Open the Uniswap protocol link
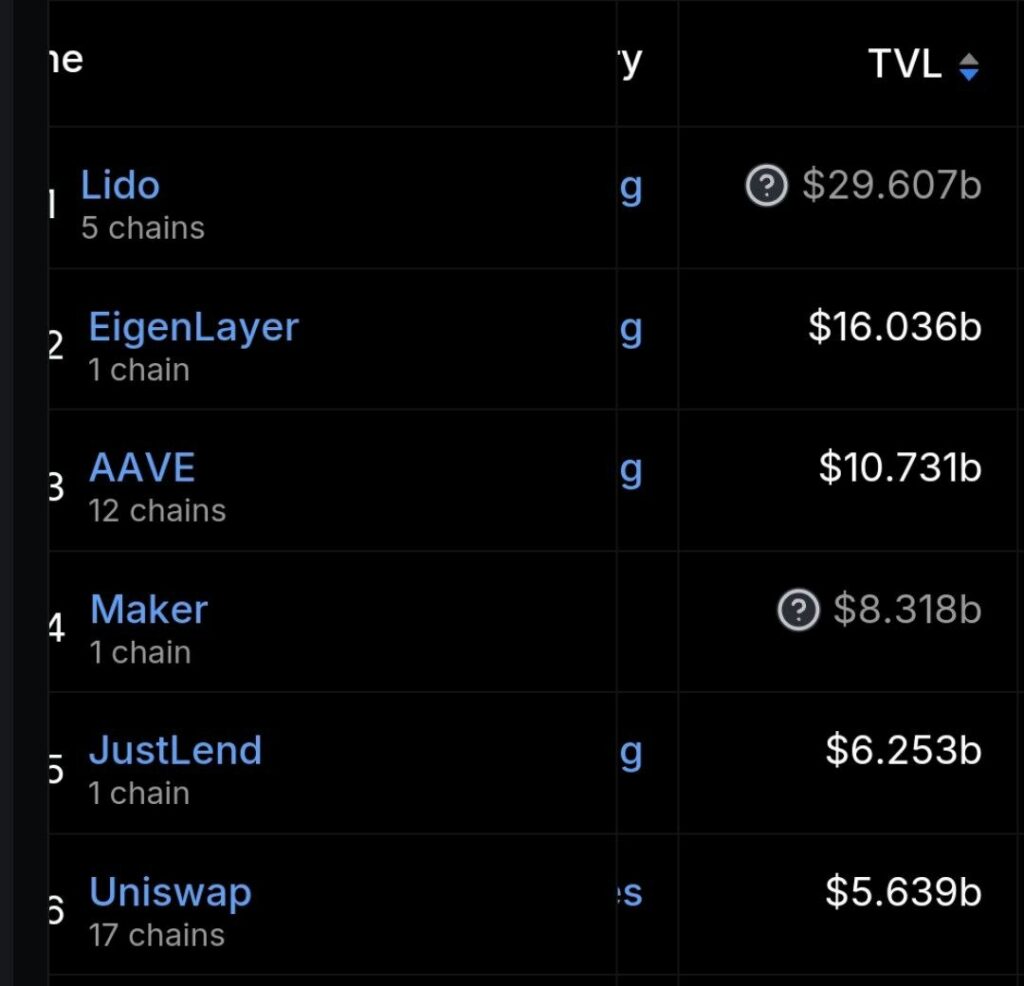The width and height of the screenshot is (1024, 986). click(x=170, y=893)
